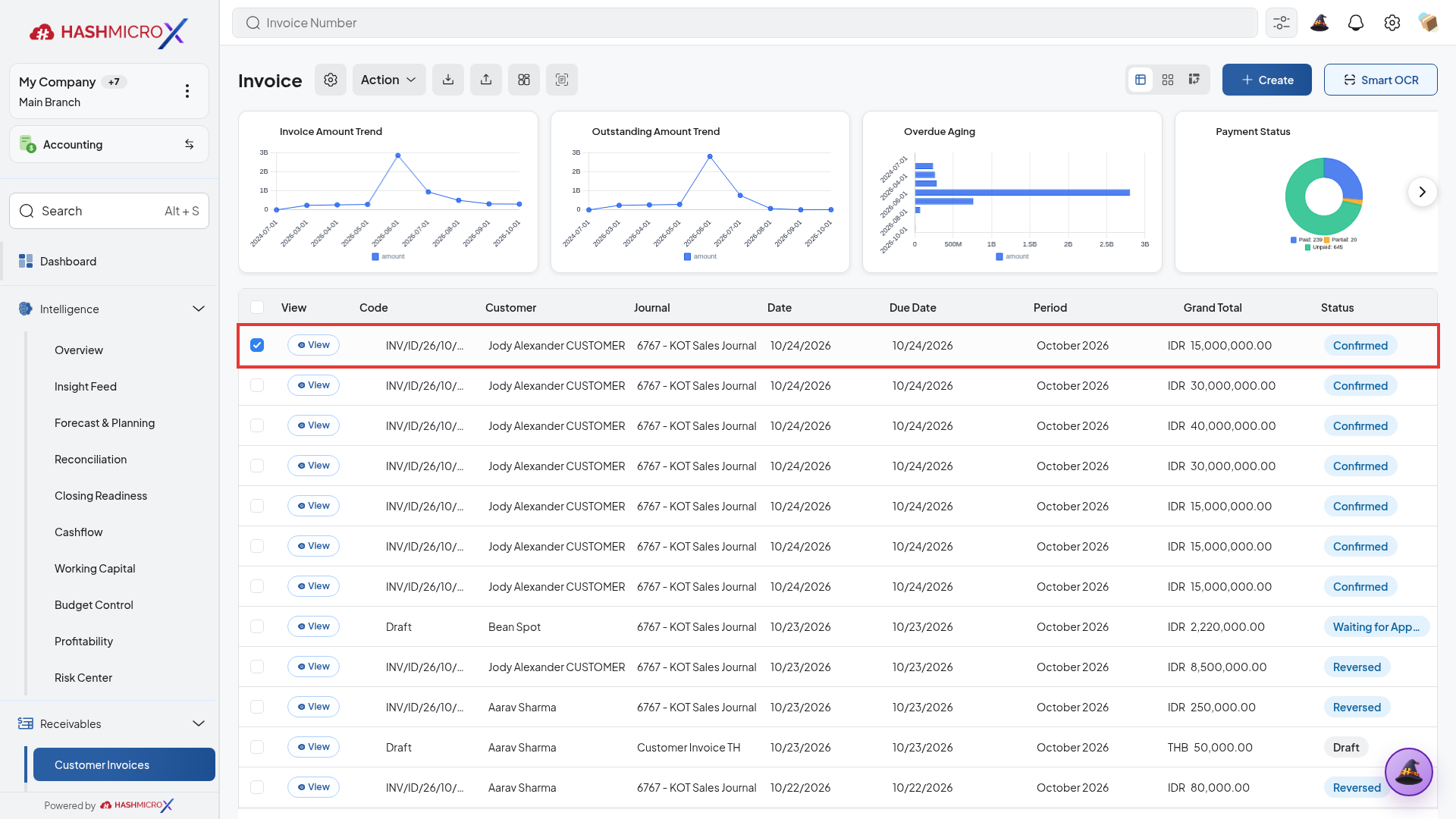Screen dimensions: 1456x819
Task: Click the Payment Status donut chart
Action: click(1324, 196)
